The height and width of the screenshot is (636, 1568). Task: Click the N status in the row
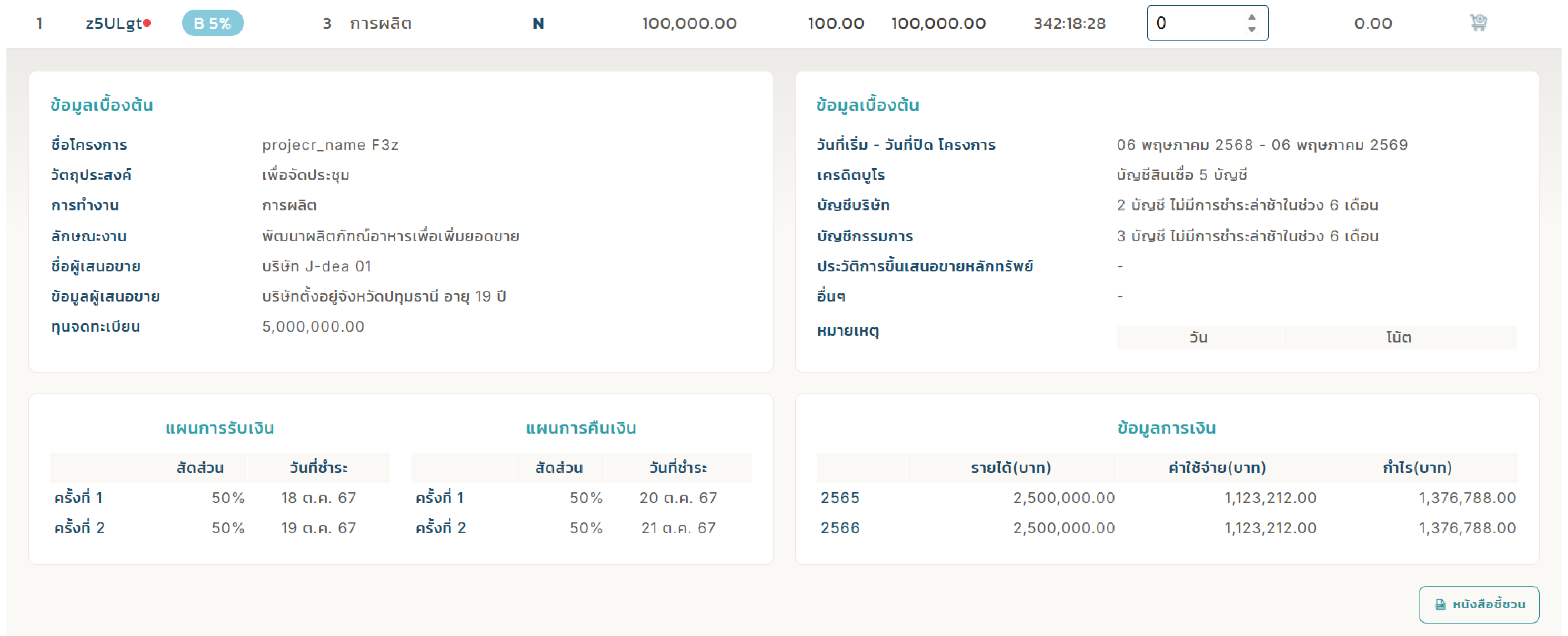pyautogui.click(x=538, y=23)
